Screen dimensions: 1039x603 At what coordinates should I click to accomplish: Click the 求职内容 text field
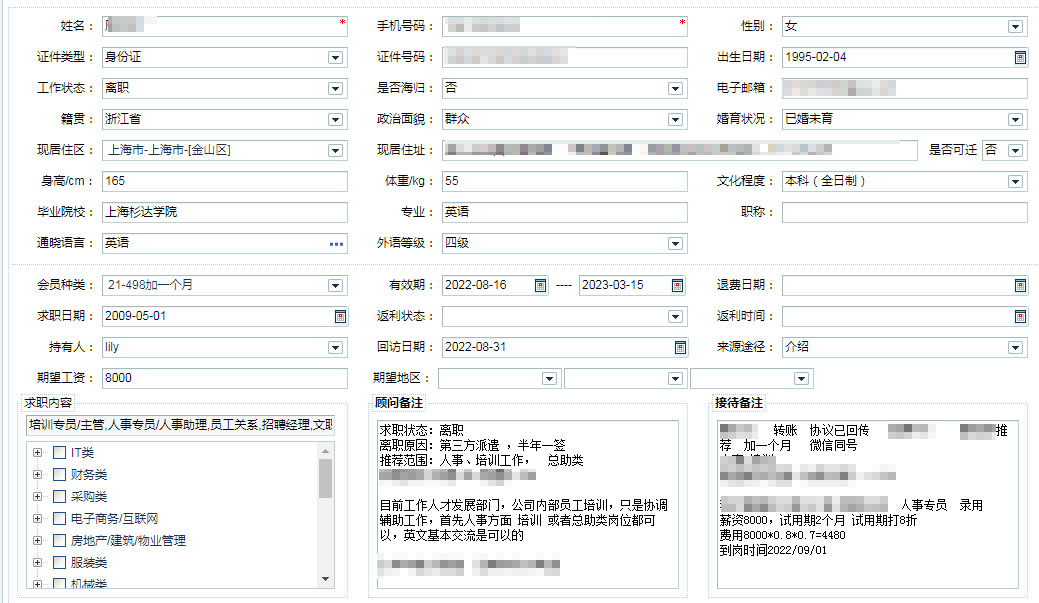(x=180, y=425)
